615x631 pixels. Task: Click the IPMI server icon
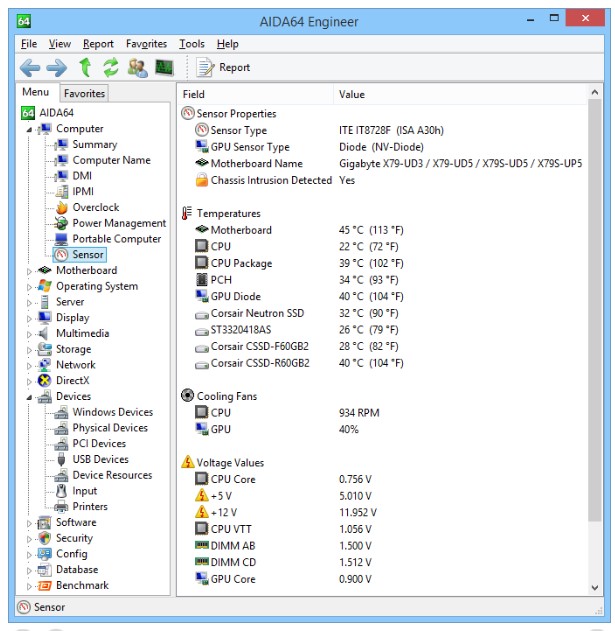click(x=62, y=192)
